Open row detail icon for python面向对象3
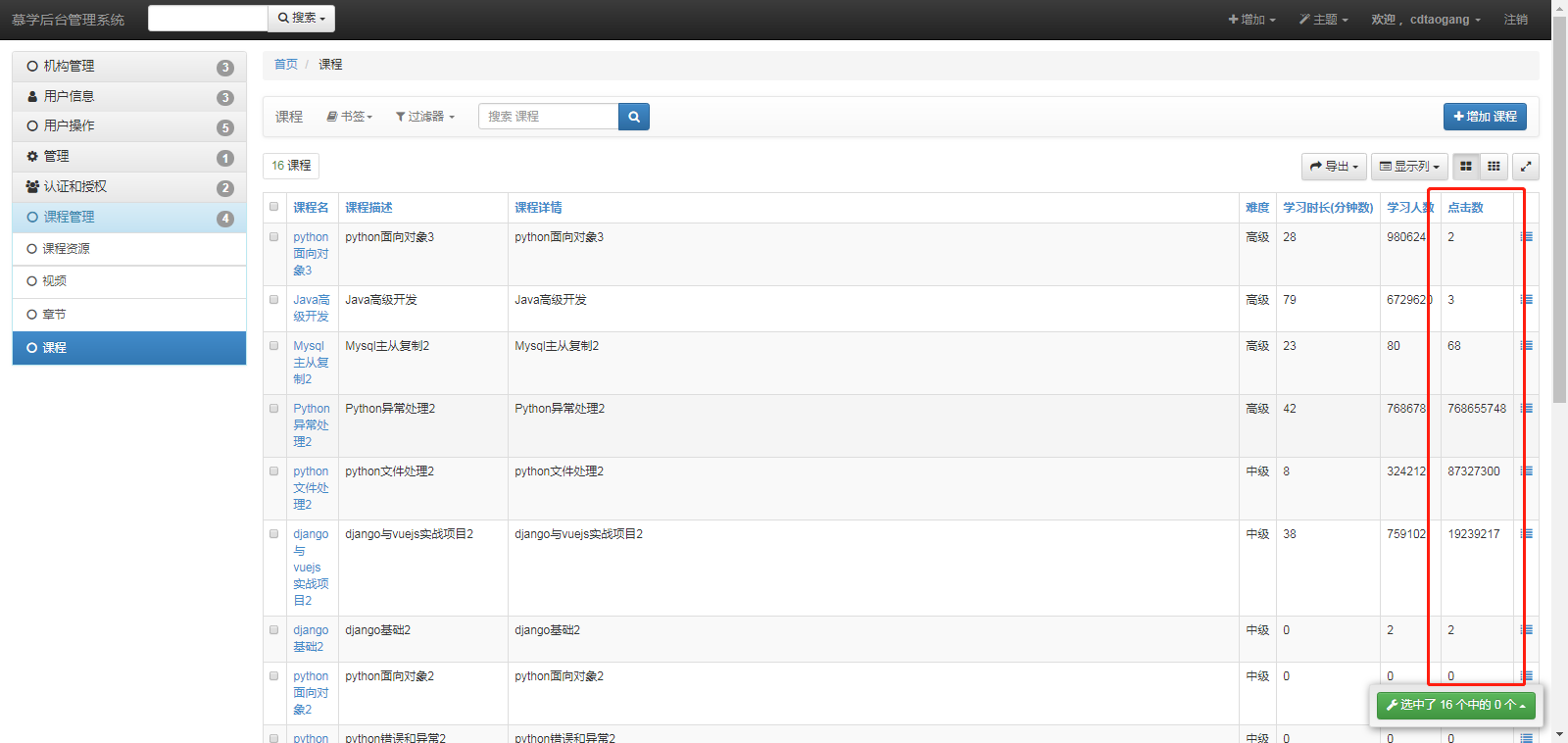Screen dimensions: 1568x743 (x=1527, y=237)
